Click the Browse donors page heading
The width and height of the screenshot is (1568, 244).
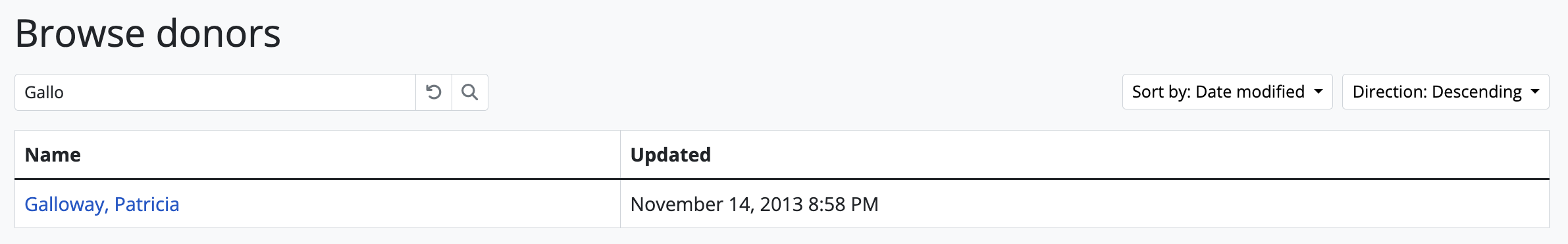[x=148, y=34]
